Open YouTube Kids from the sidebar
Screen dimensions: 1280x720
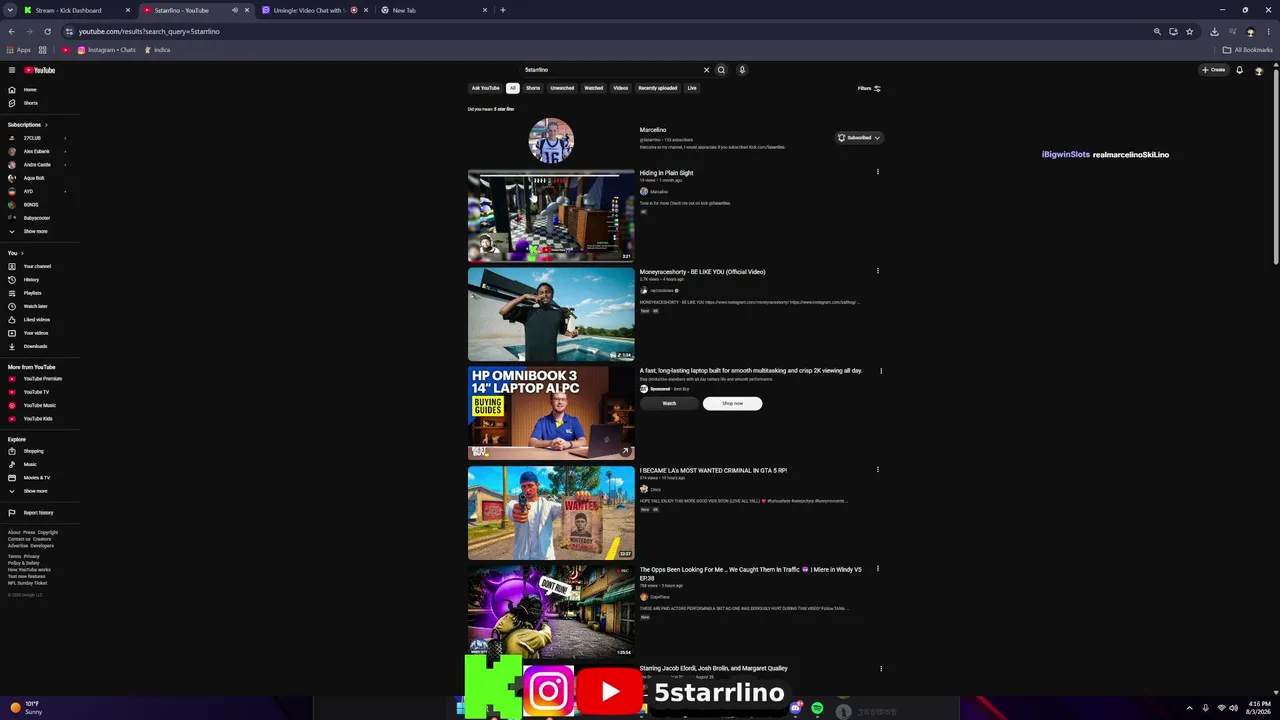point(37,419)
